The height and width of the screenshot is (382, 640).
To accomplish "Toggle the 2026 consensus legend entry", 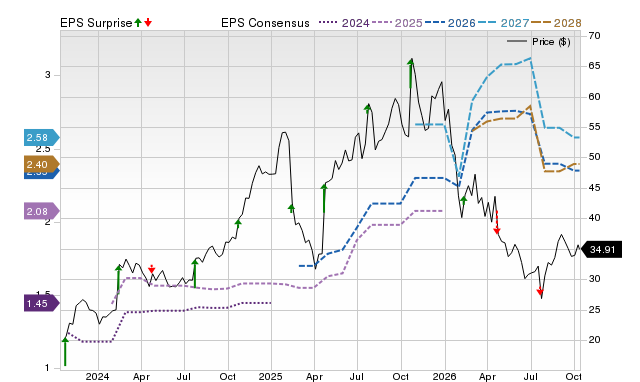I will [450, 23].
